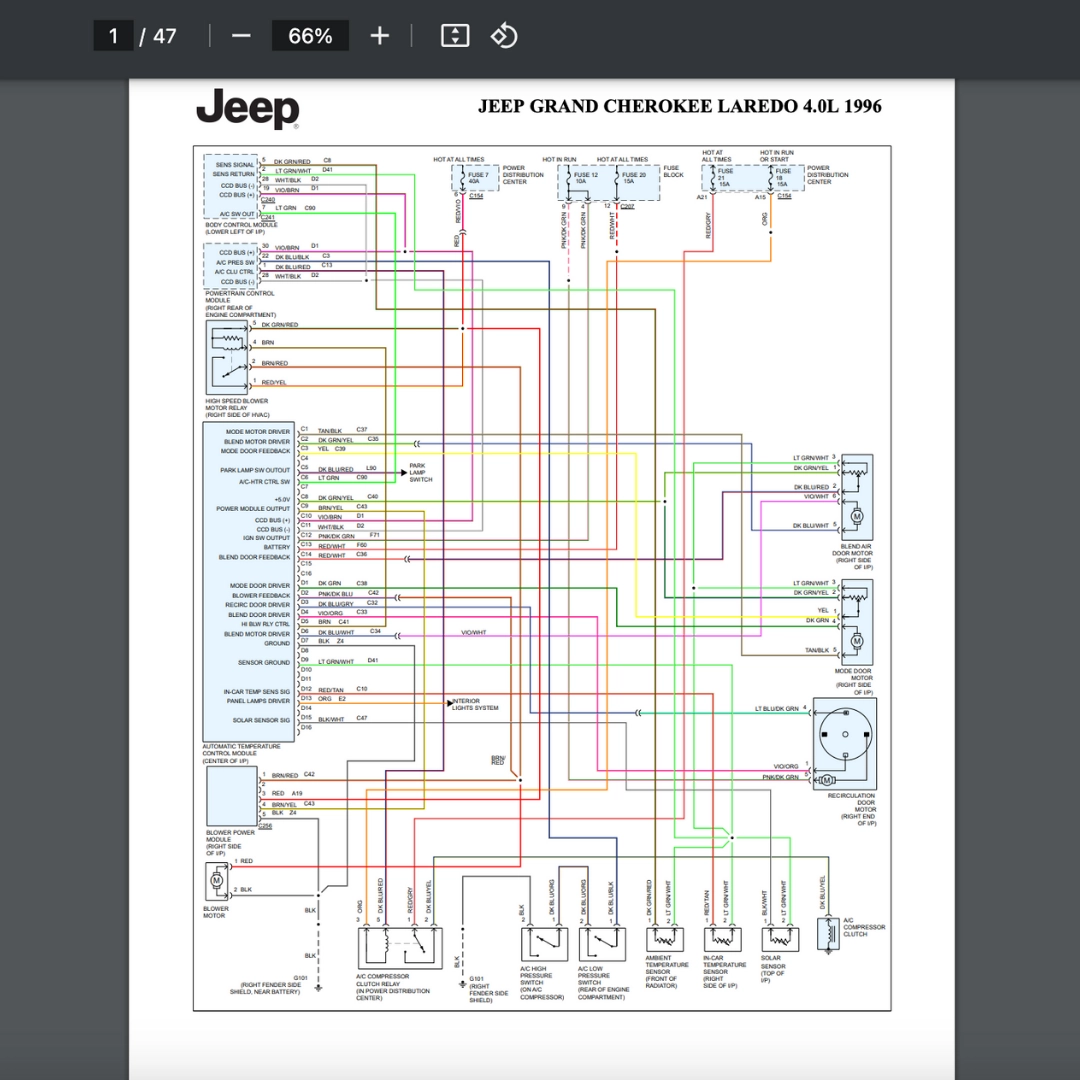The height and width of the screenshot is (1080, 1080).
Task: Edit the current page number field
Action: click(x=113, y=36)
